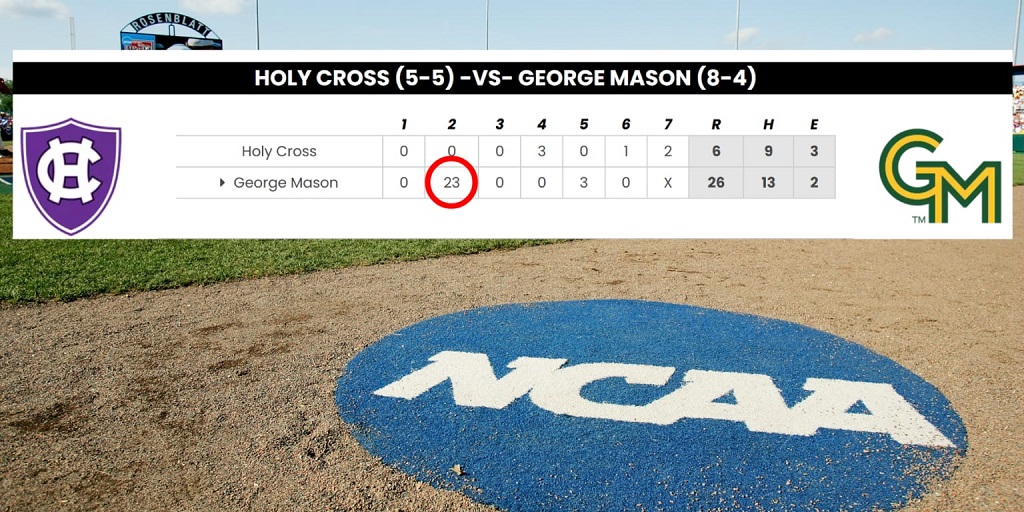Click the E errors column header
Screen dimensions: 1024x512
[x=814, y=125]
